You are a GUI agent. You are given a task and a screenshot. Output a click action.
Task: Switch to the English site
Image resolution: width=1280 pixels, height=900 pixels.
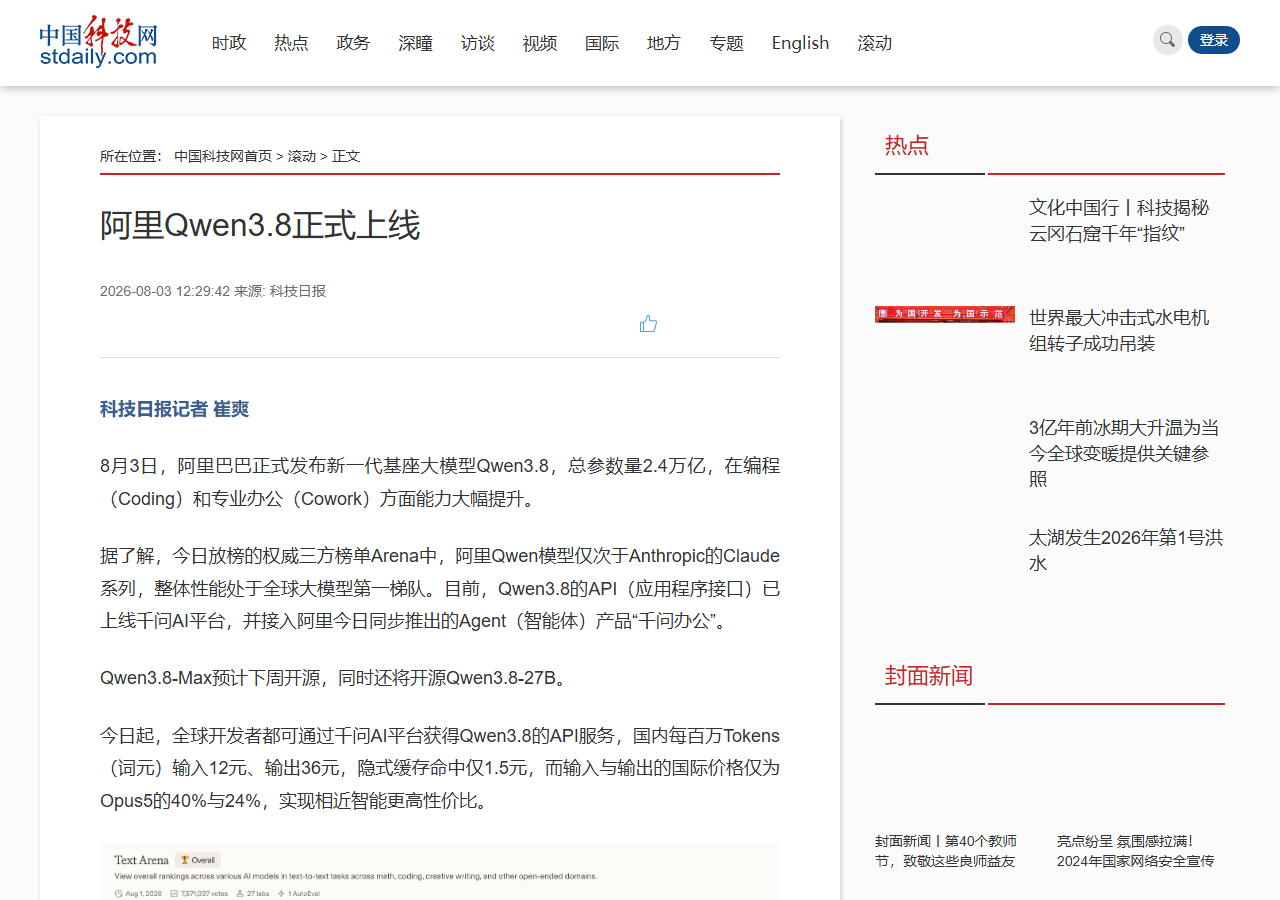point(800,43)
